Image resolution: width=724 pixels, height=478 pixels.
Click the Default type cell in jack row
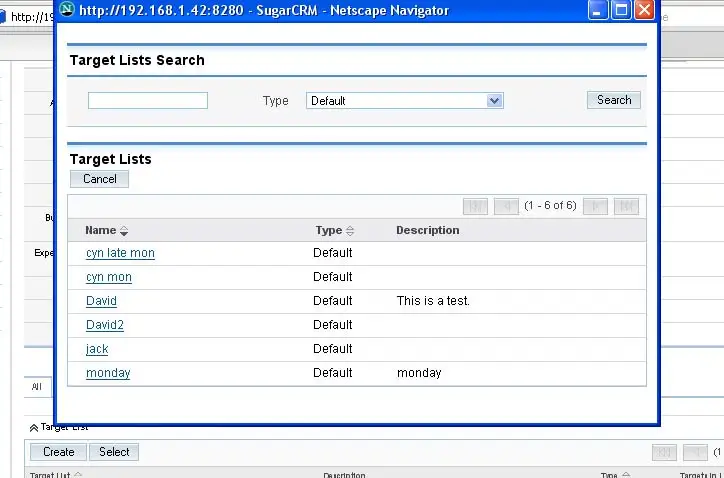tap(332, 349)
